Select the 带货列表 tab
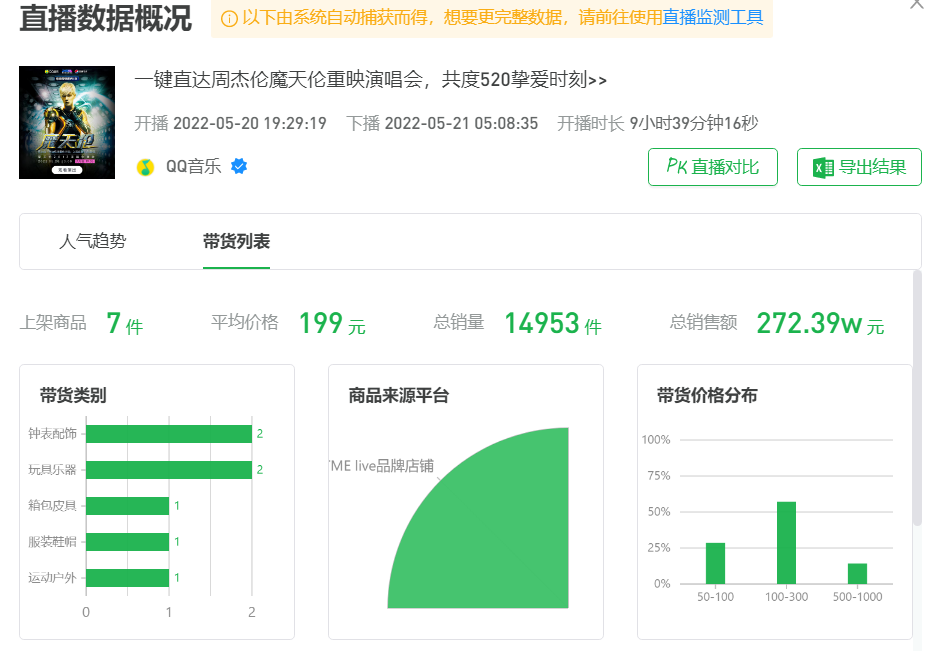This screenshot has width=928, height=651. point(236,241)
